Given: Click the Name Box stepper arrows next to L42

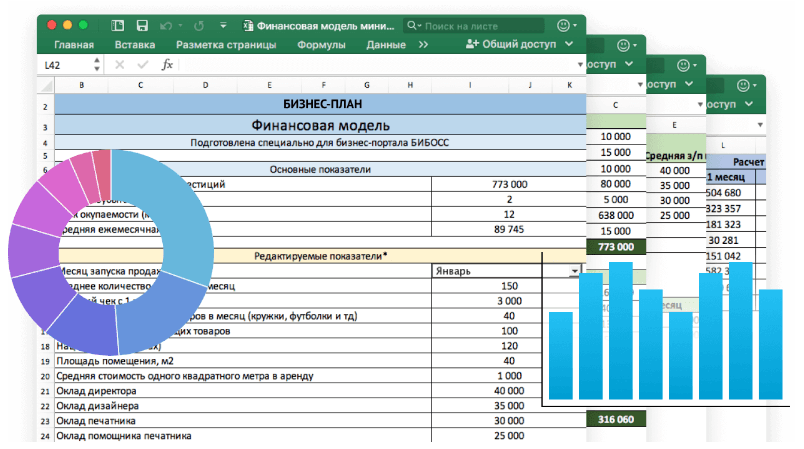Looking at the screenshot, I should point(97,65).
